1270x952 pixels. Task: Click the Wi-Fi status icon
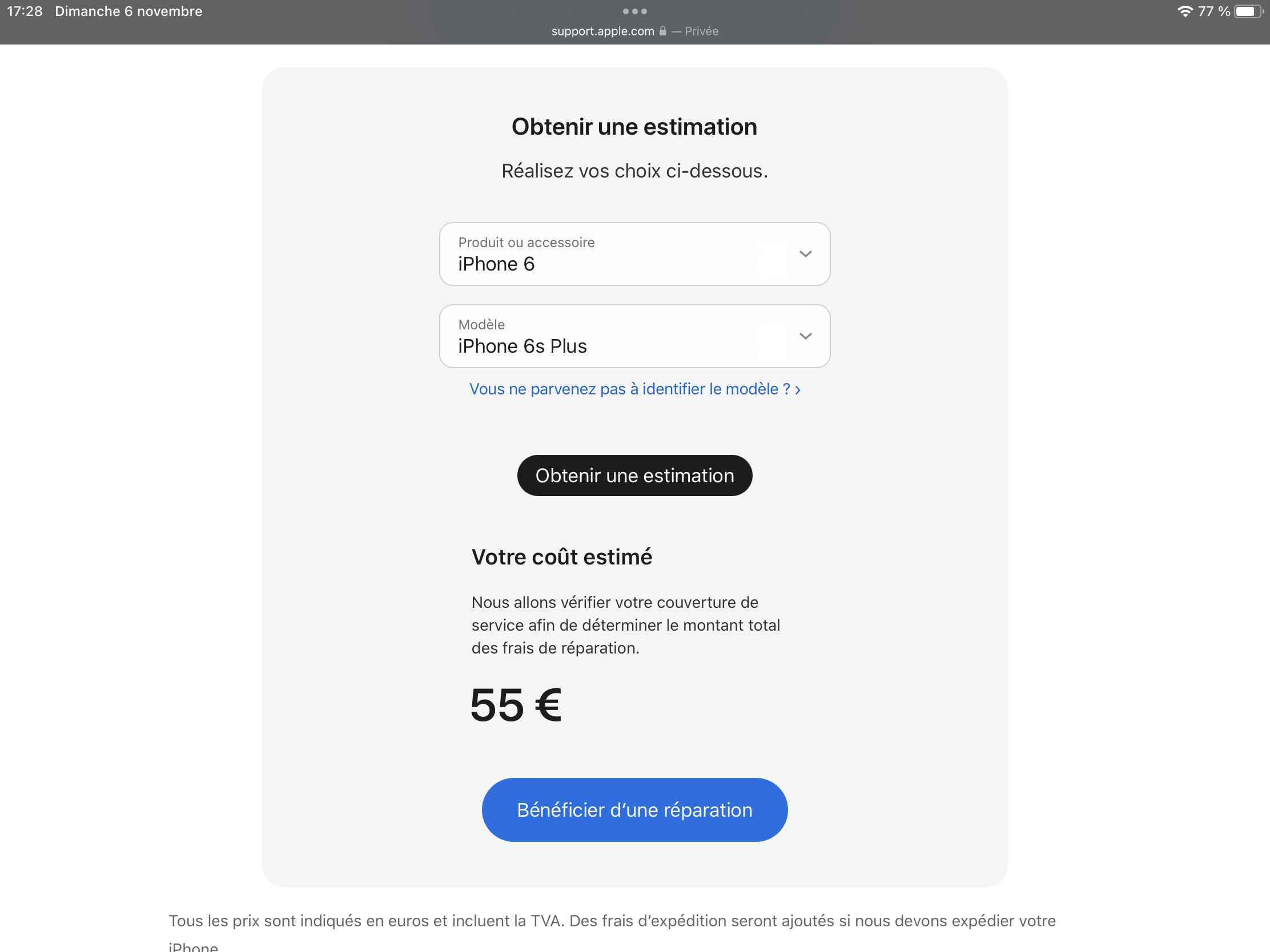click(1184, 11)
